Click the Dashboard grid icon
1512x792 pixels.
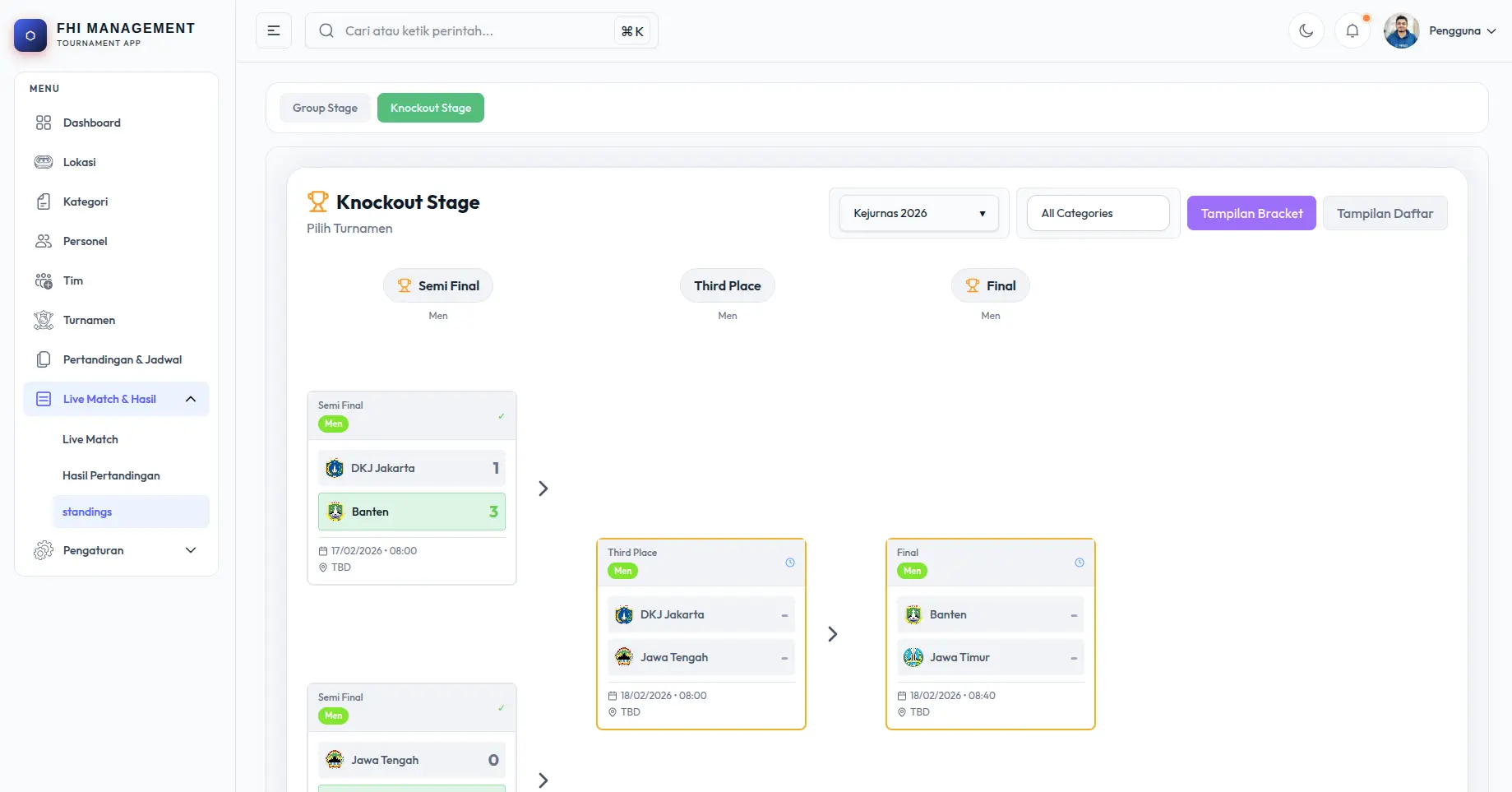point(44,123)
